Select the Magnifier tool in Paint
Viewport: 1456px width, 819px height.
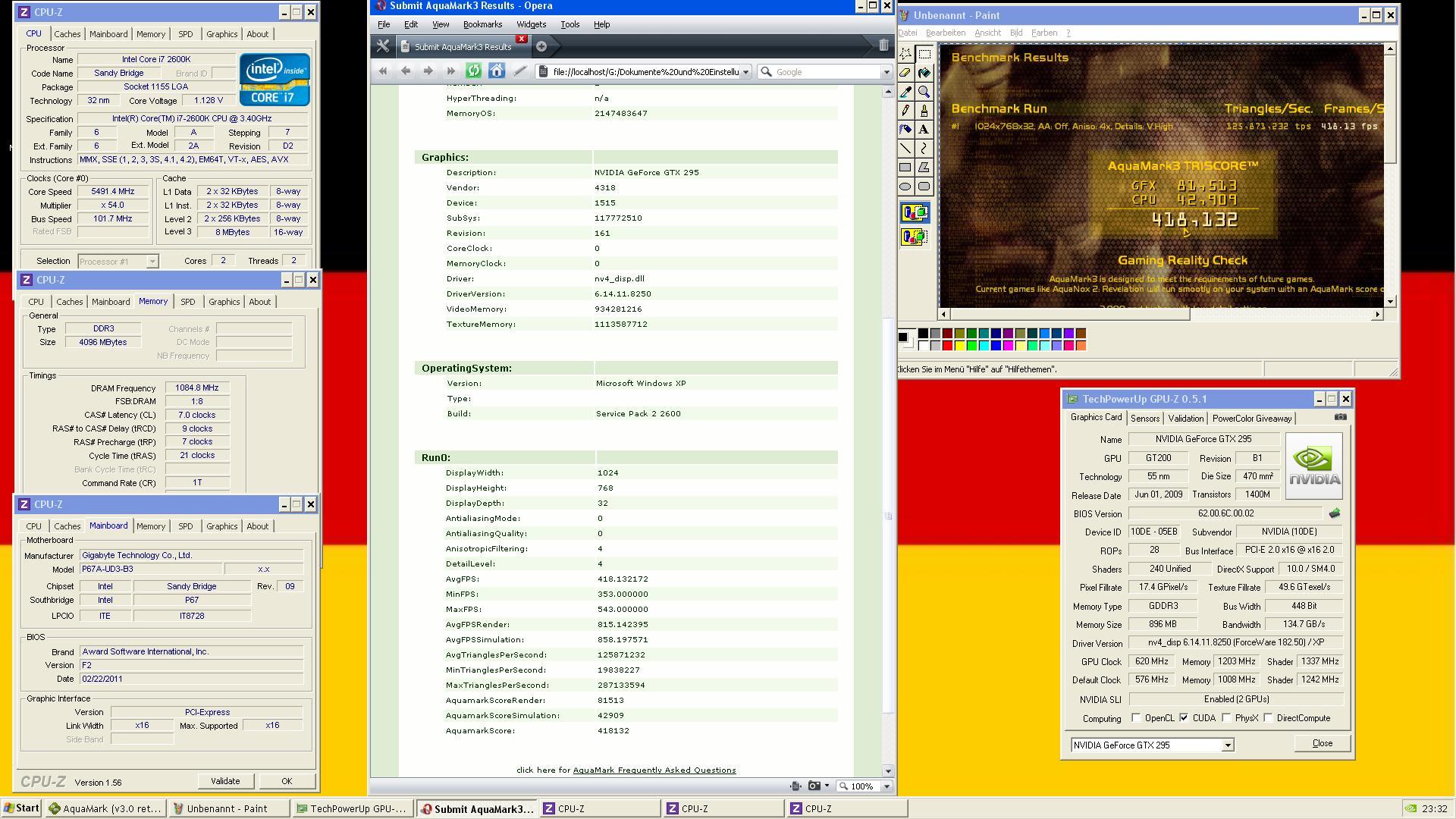click(x=924, y=92)
